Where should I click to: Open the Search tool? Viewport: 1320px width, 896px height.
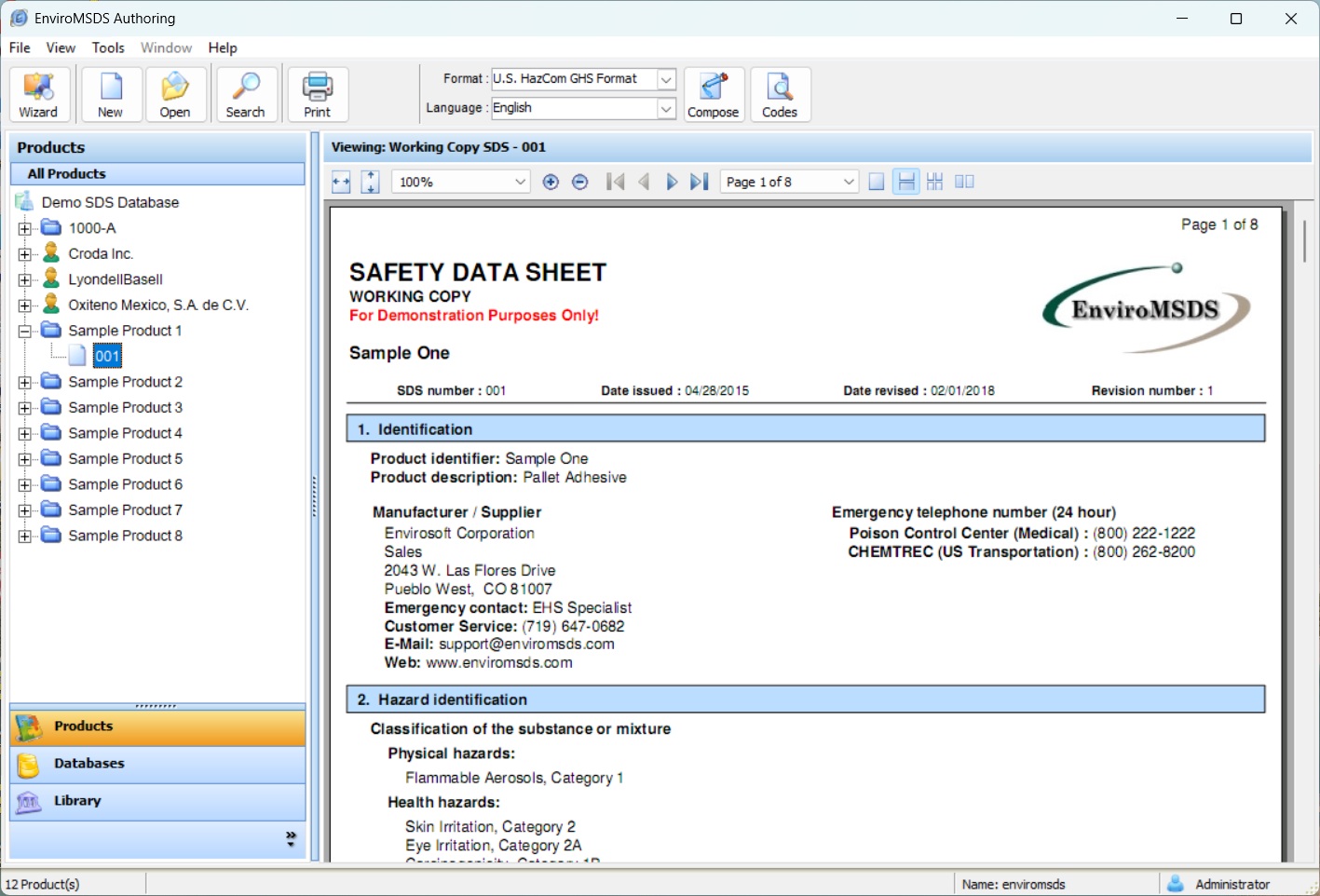pos(246,94)
